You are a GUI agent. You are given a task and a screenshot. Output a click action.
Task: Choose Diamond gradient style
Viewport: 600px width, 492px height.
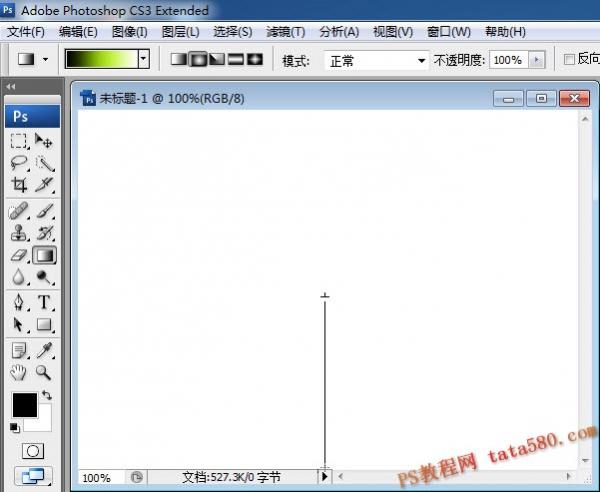click(x=255, y=59)
